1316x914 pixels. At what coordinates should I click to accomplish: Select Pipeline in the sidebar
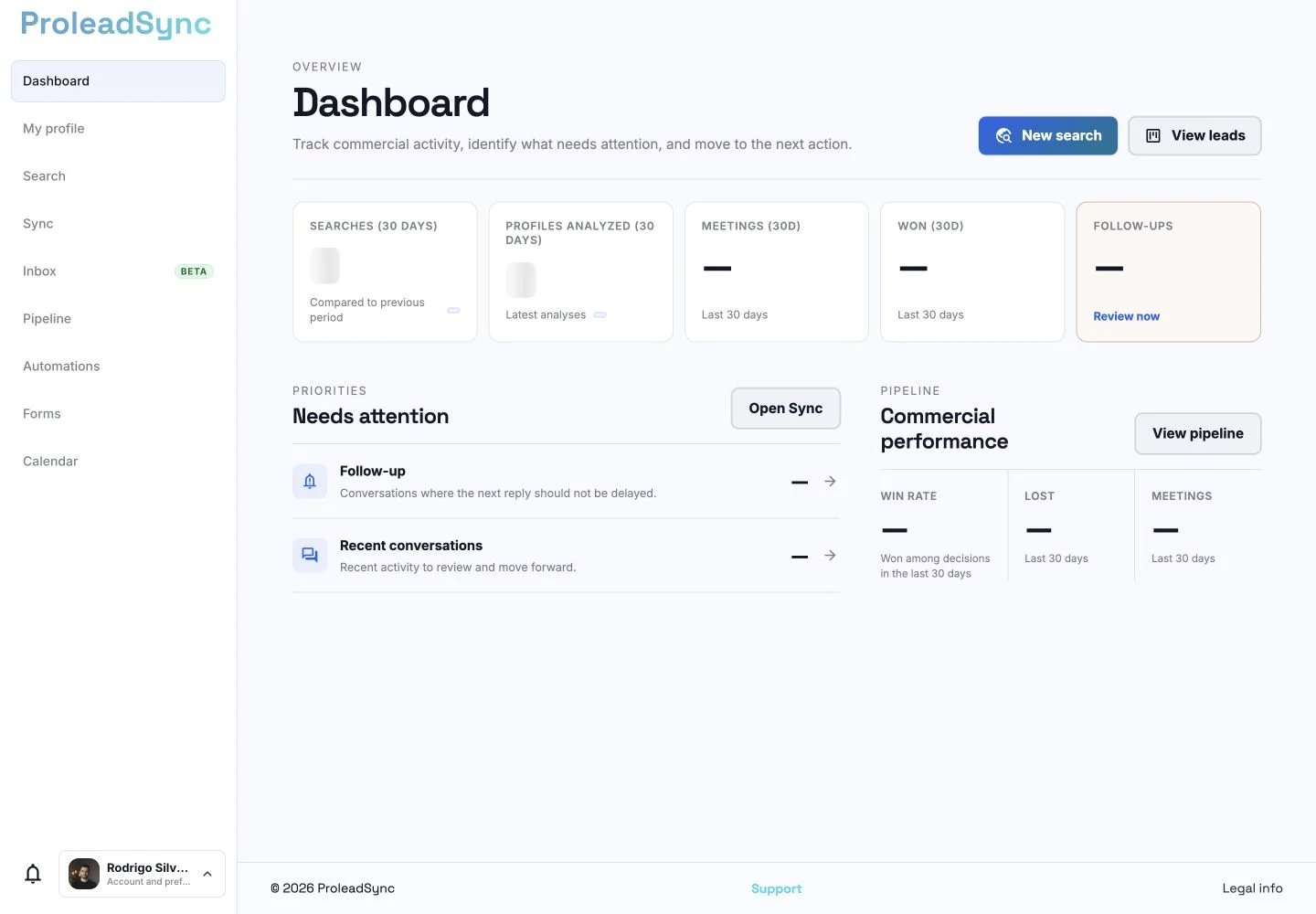tap(118, 319)
